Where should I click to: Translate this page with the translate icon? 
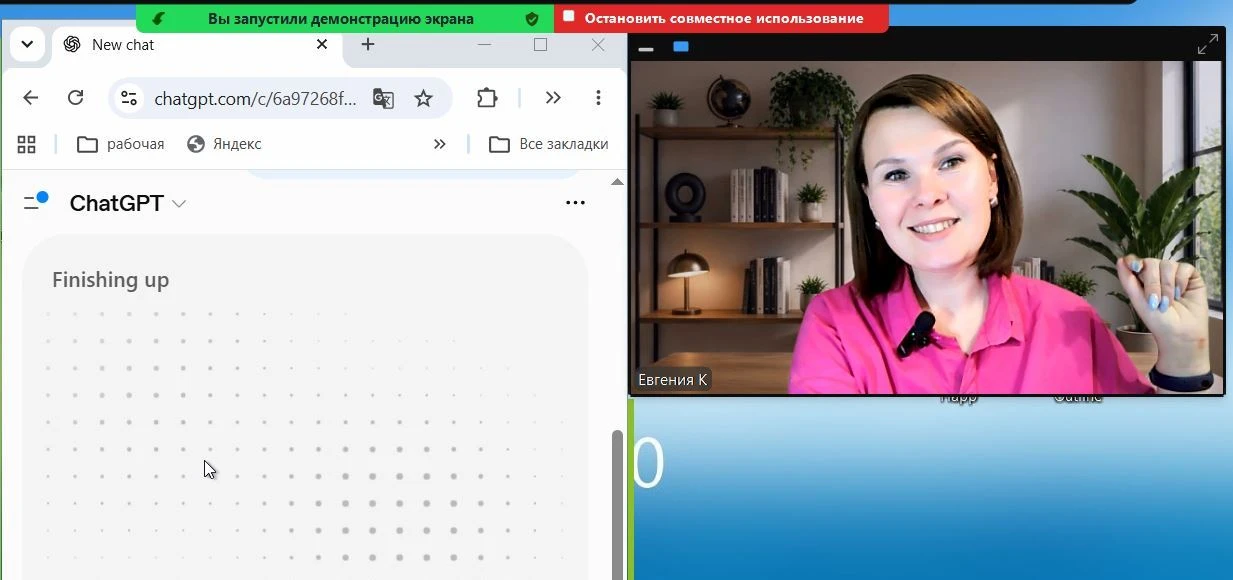(383, 98)
